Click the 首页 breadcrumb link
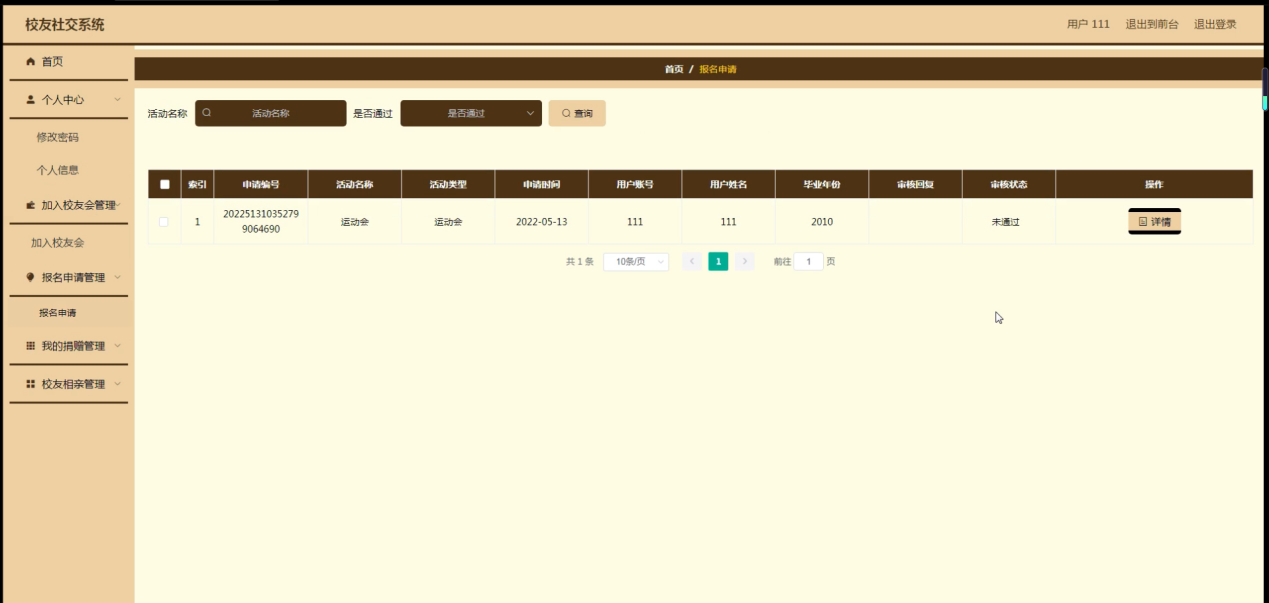This screenshot has width=1269, height=603. tap(674, 69)
